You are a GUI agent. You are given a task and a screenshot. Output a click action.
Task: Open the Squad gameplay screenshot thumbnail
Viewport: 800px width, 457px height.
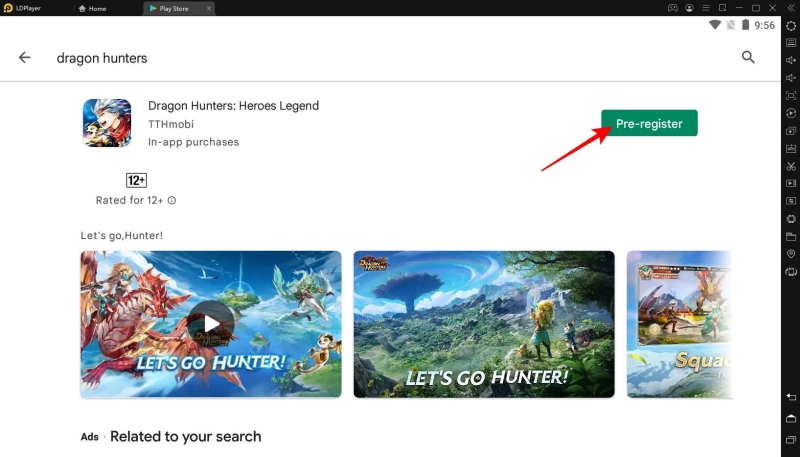(x=680, y=324)
